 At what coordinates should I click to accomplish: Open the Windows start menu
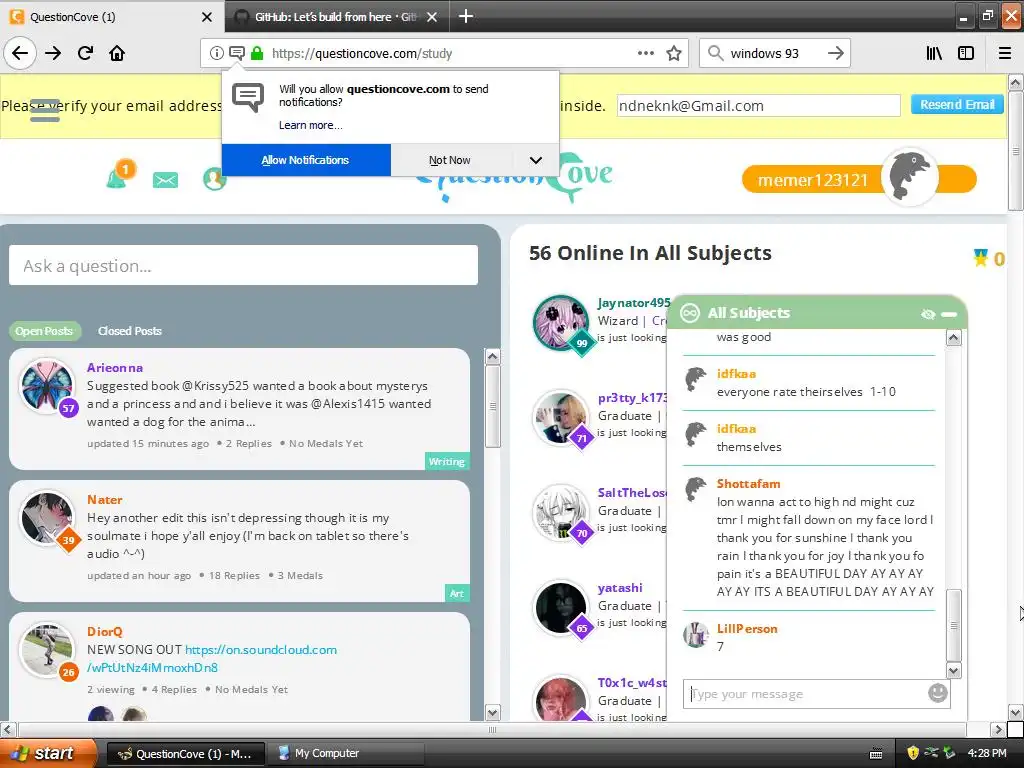(x=47, y=753)
